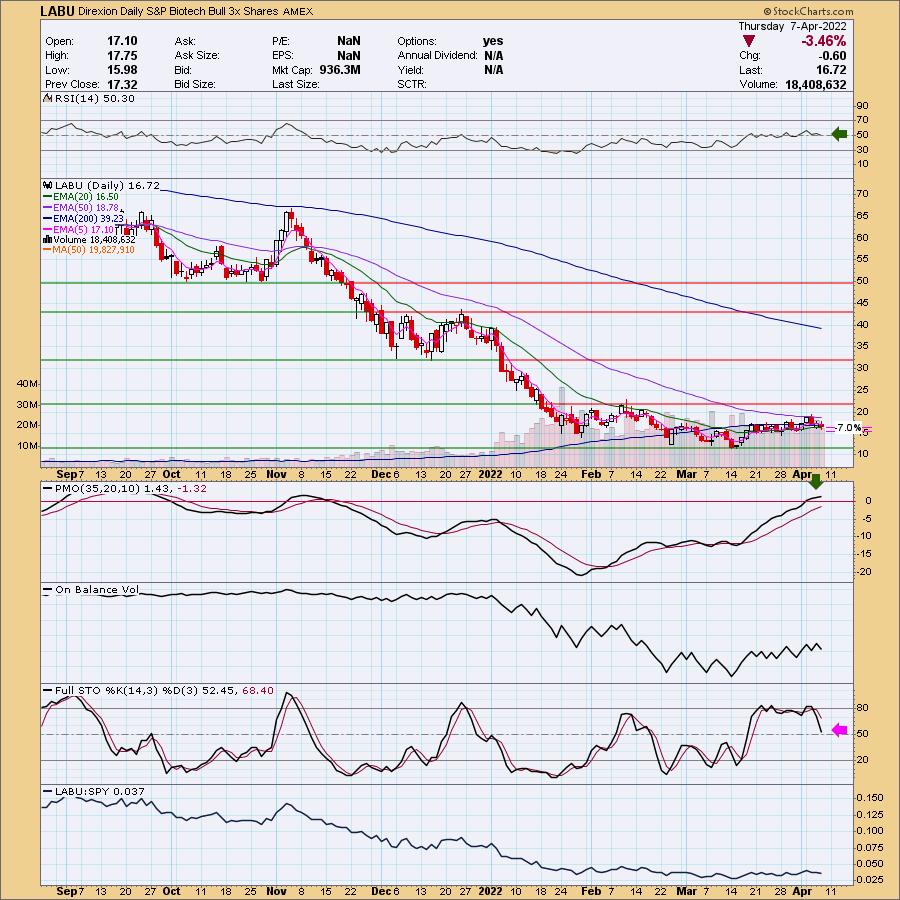This screenshot has height=900, width=900.
Task: Select the P/E NaN value
Action: pyautogui.click(x=349, y=41)
